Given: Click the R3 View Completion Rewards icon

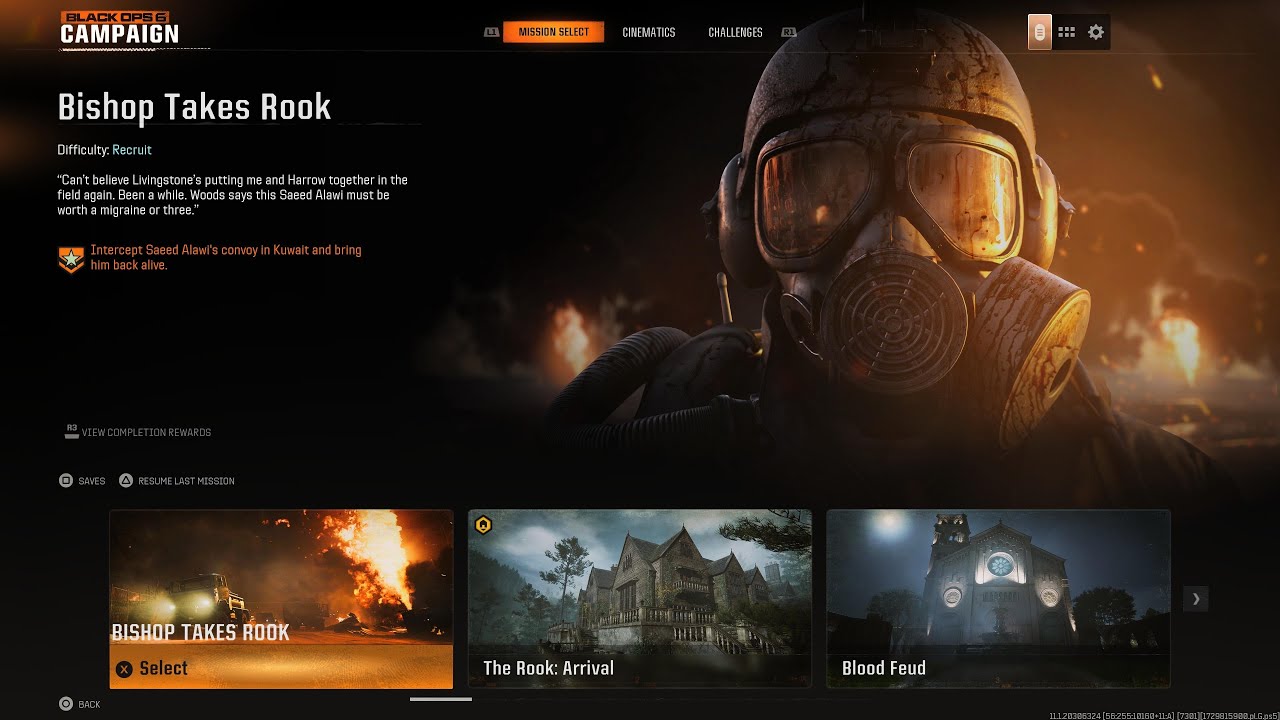Looking at the screenshot, I should point(72,431).
